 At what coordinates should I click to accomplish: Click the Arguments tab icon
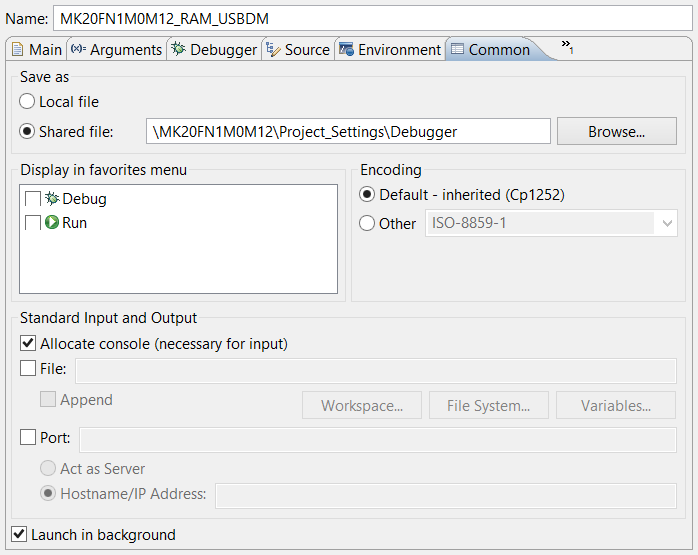[78, 50]
